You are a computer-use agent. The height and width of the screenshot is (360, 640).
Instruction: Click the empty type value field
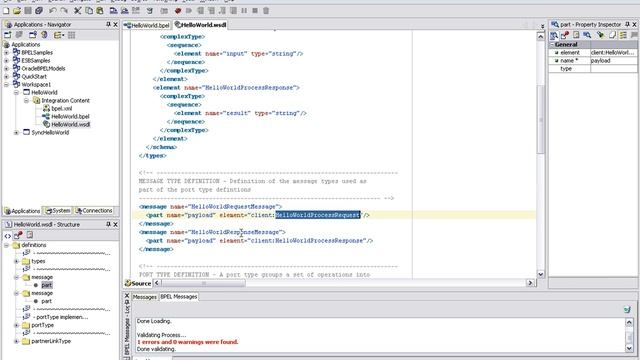613,69
